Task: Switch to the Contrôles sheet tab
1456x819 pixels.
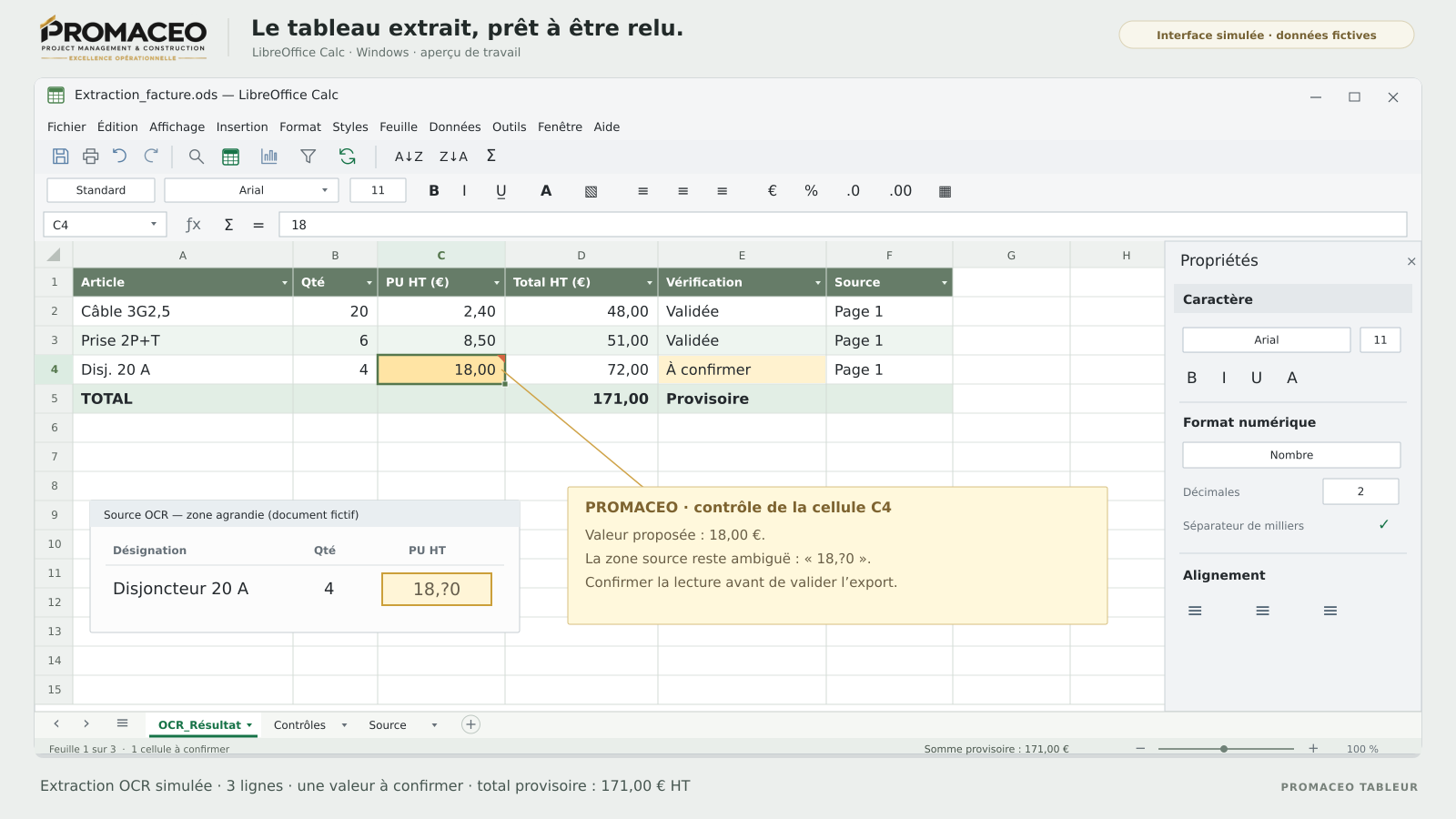Action: [299, 725]
